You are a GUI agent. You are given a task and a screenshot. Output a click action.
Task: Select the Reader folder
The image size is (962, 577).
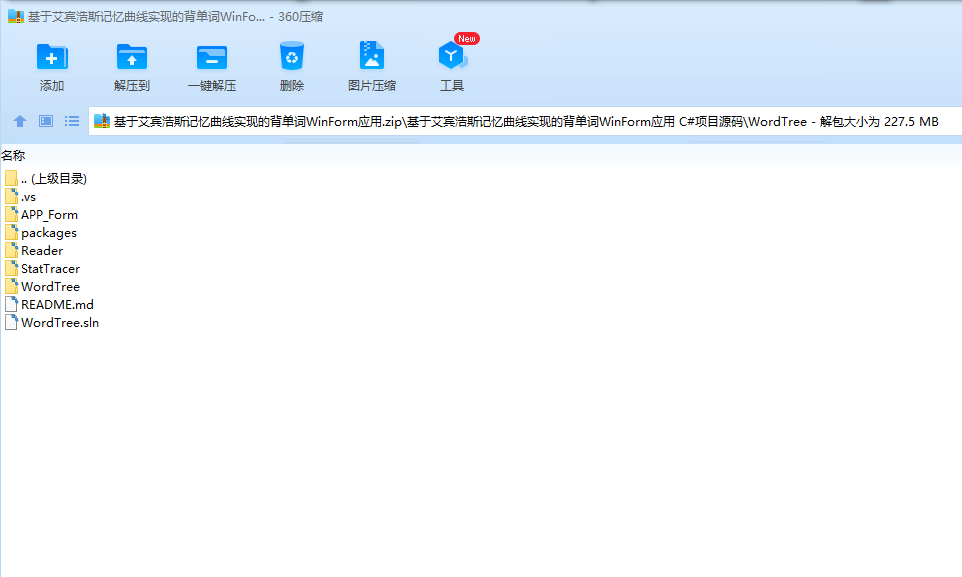(x=34, y=250)
